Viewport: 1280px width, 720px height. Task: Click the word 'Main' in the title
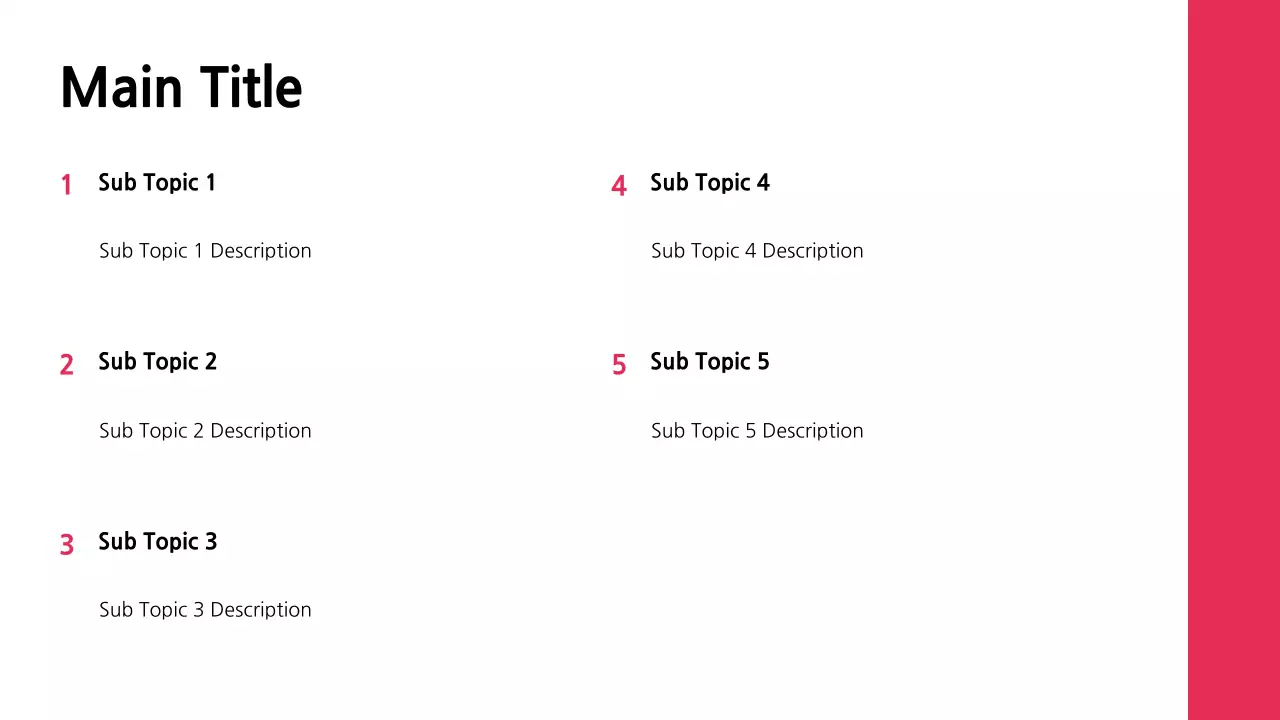[122, 88]
